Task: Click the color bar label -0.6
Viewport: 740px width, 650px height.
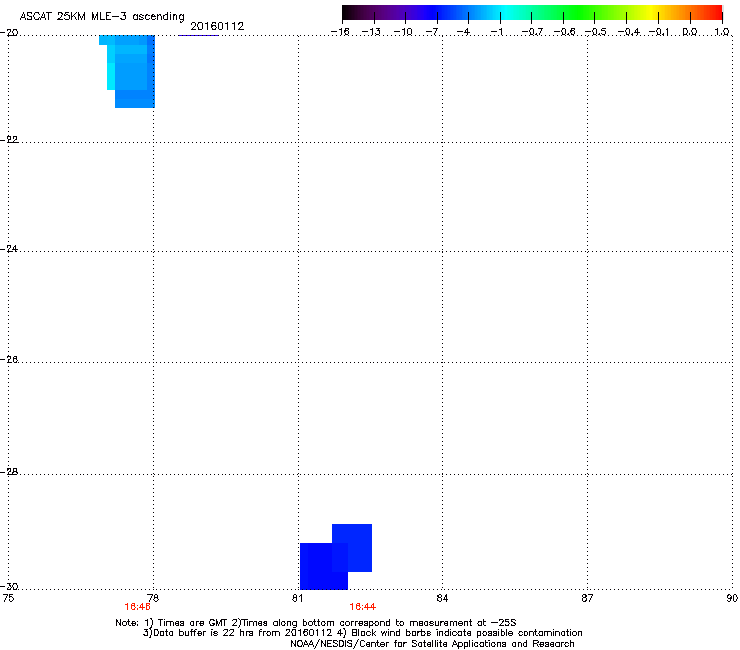Action: pos(564,32)
